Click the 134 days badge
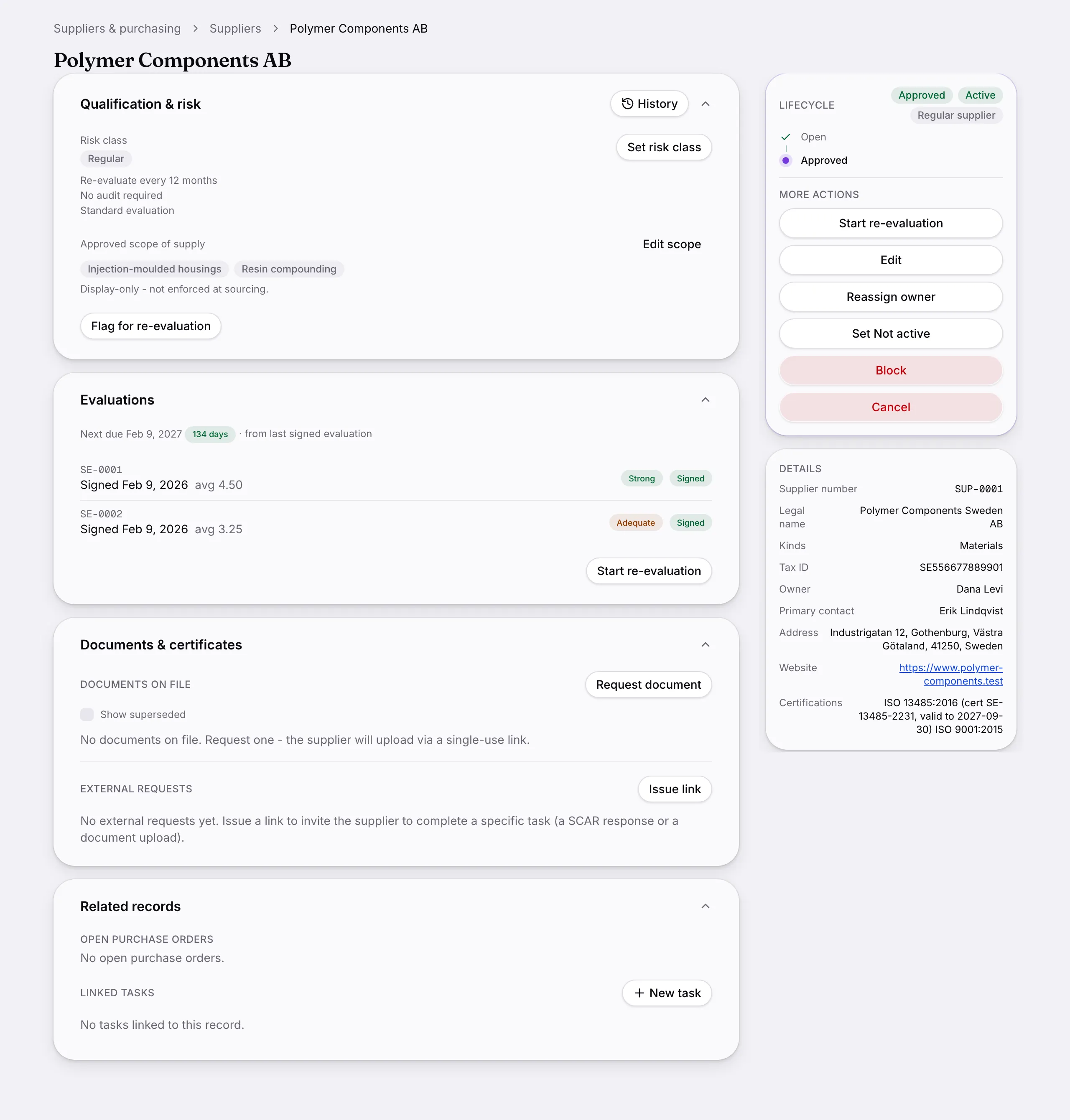The height and width of the screenshot is (1120, 1070). [210, 434]
